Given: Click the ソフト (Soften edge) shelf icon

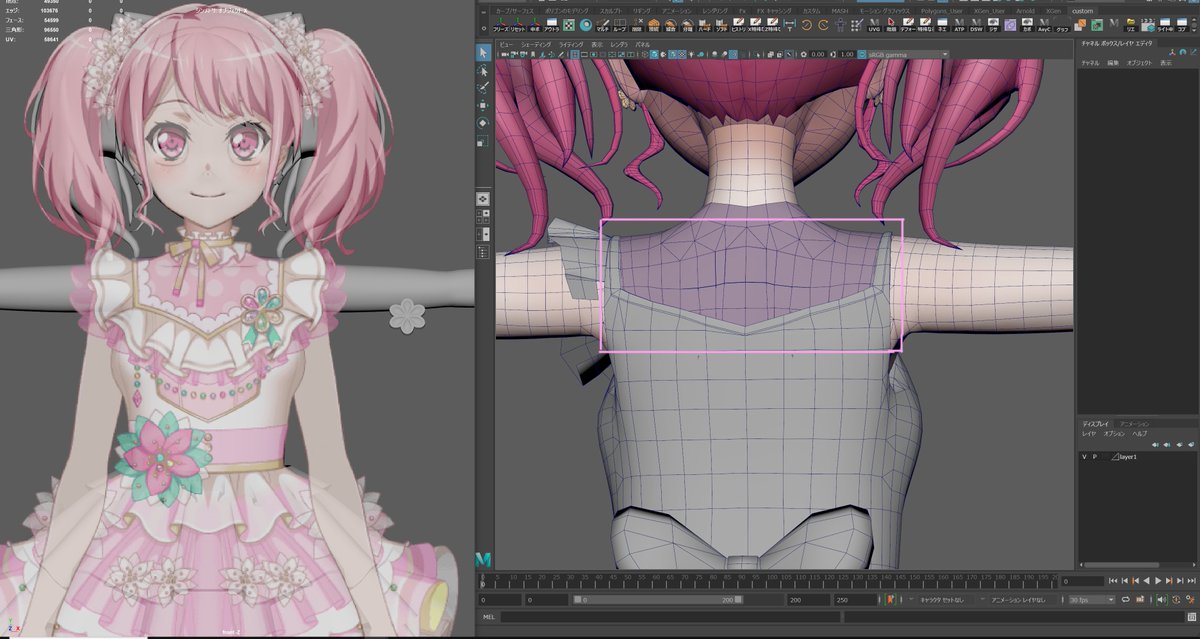Looking at the screenshot, I should coord(720,25).
